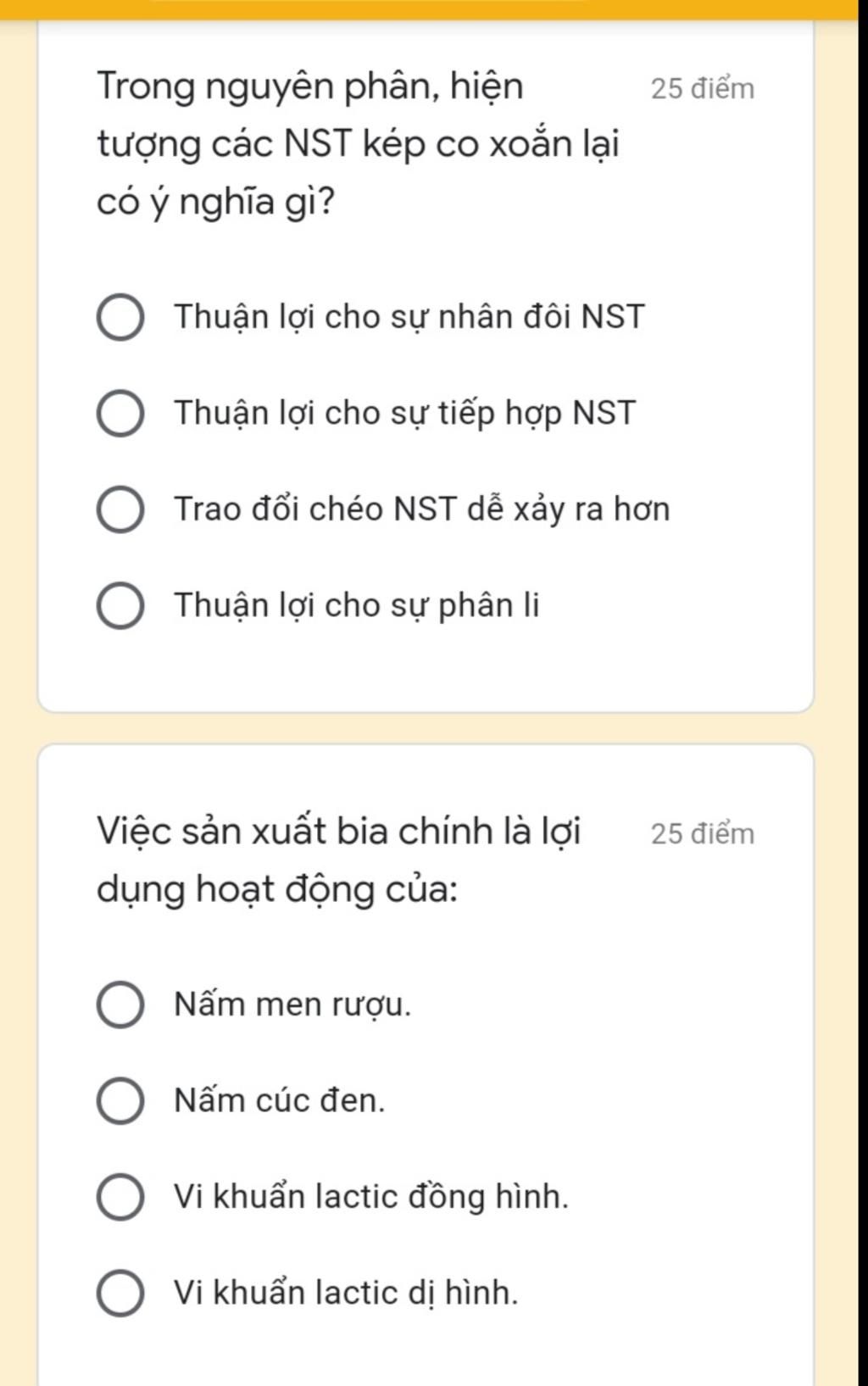Click '25 điểm' label of the nguyên phân question
The height and width of the screenshot is (1386, 868).
click(703, 88)
